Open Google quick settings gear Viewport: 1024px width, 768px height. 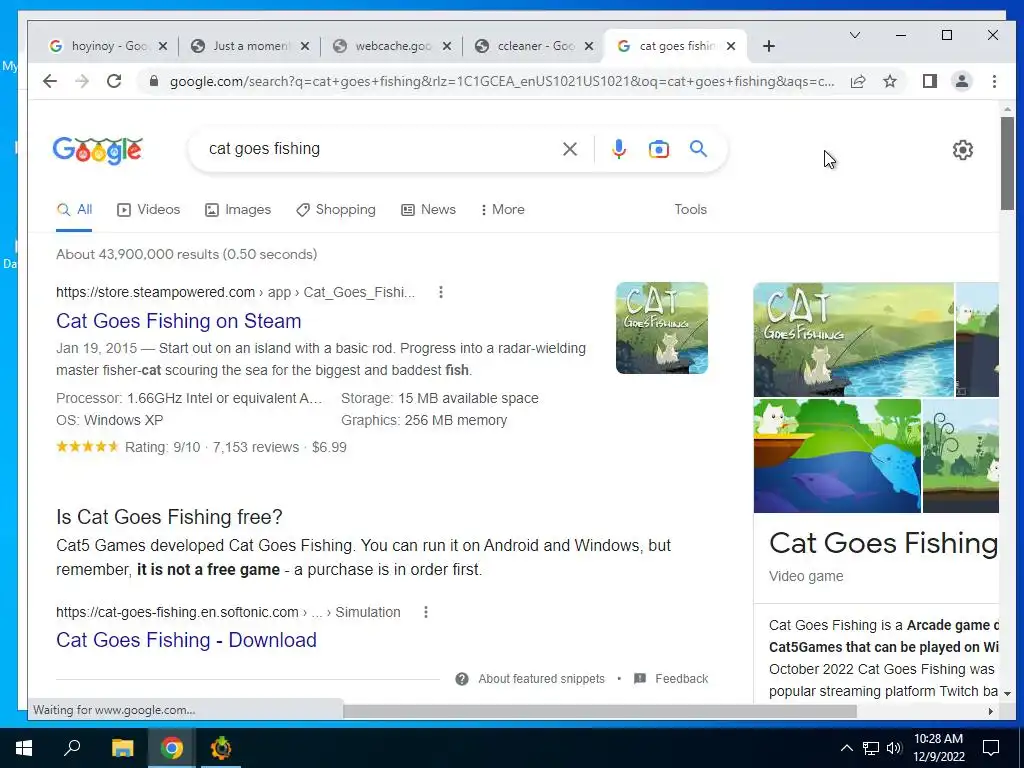963,150
